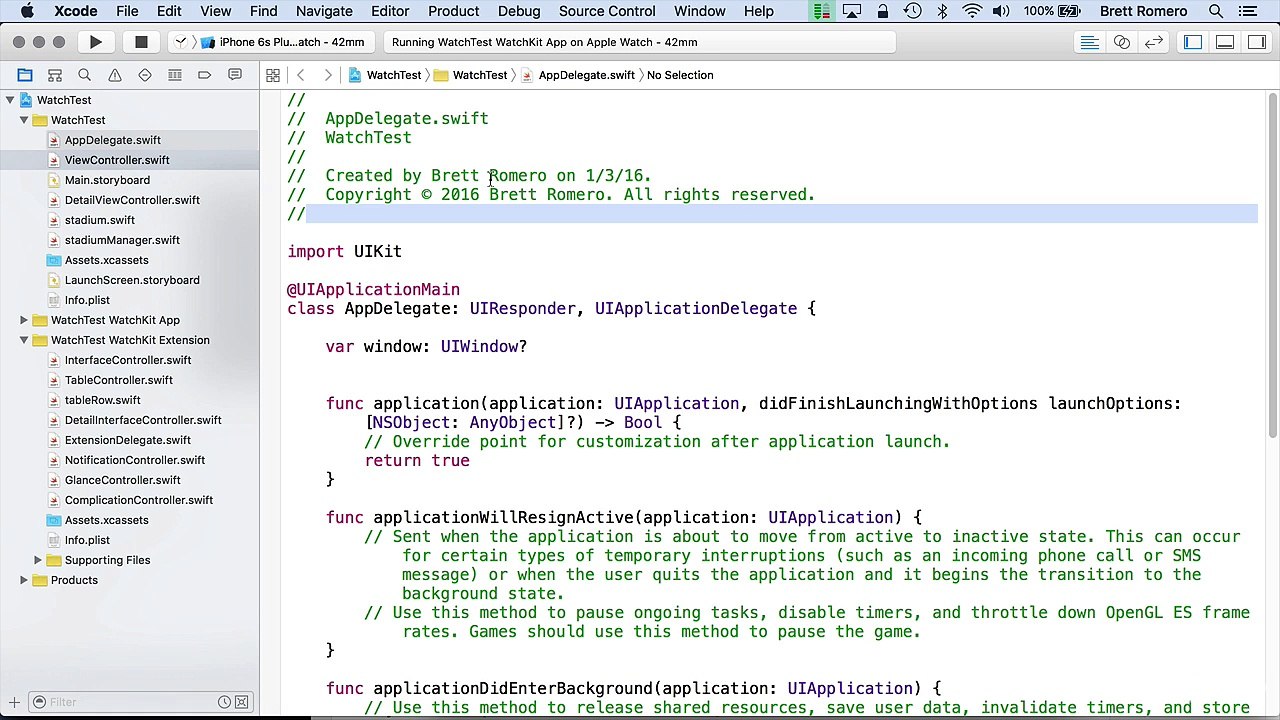This screenshot has height=720, width=1280.
Task: Open the File menu
Action: [127, 11]
